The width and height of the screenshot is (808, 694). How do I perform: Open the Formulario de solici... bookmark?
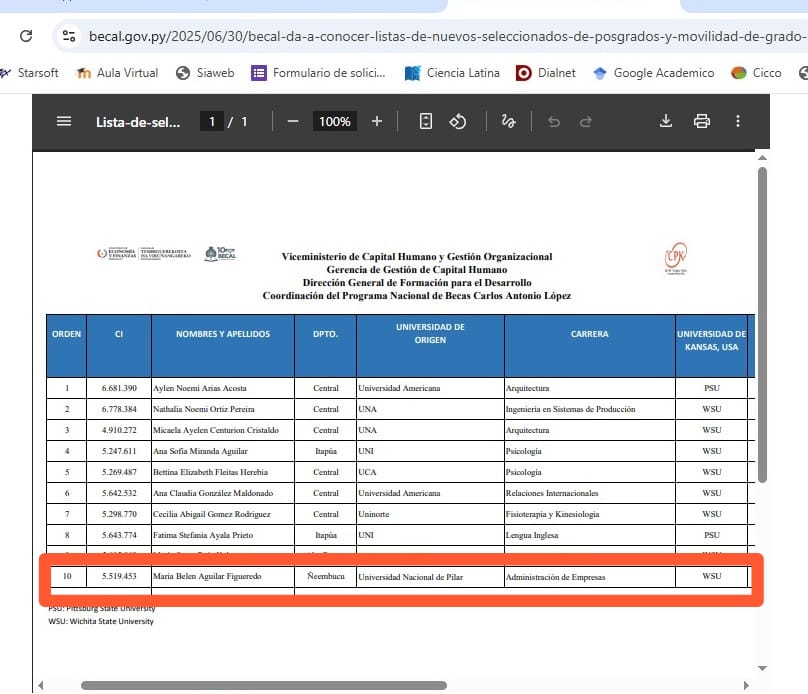(x=318, y=73)
